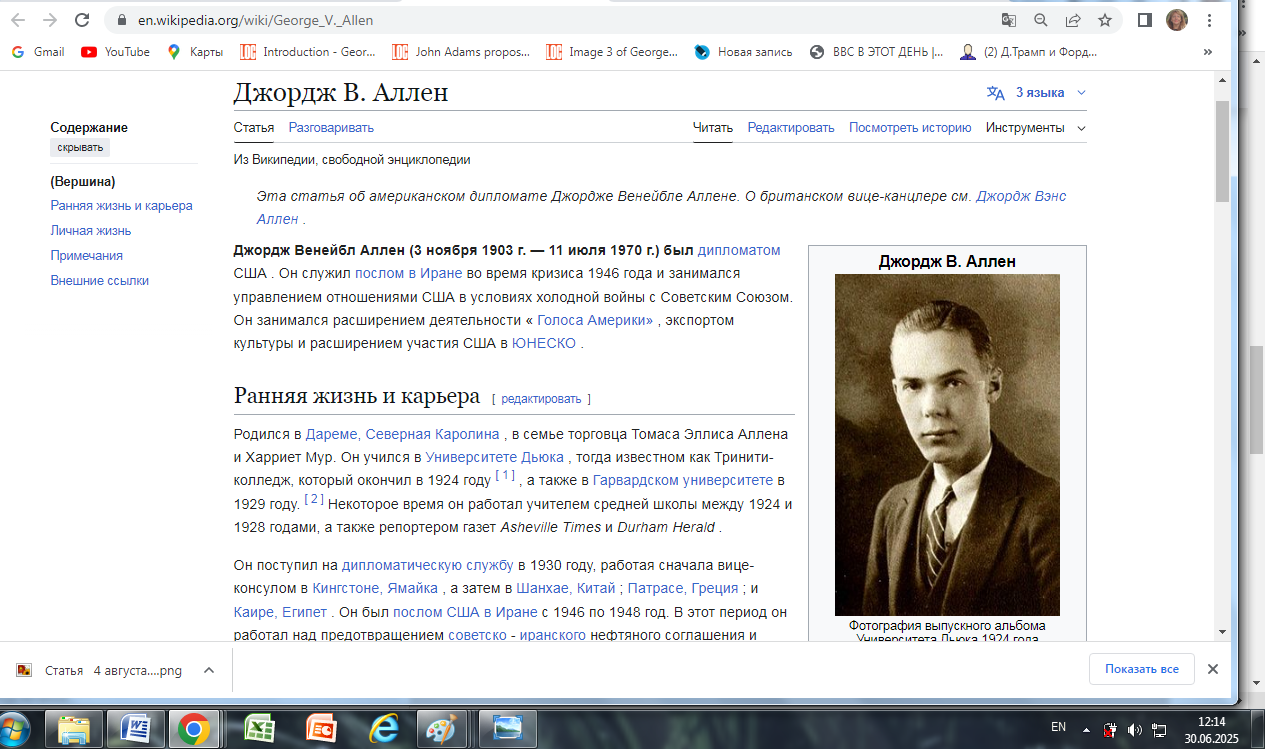The image size is (1265, 753).
Task: Open Internet Explorer from the taskbar
Action: pos(383,728)
